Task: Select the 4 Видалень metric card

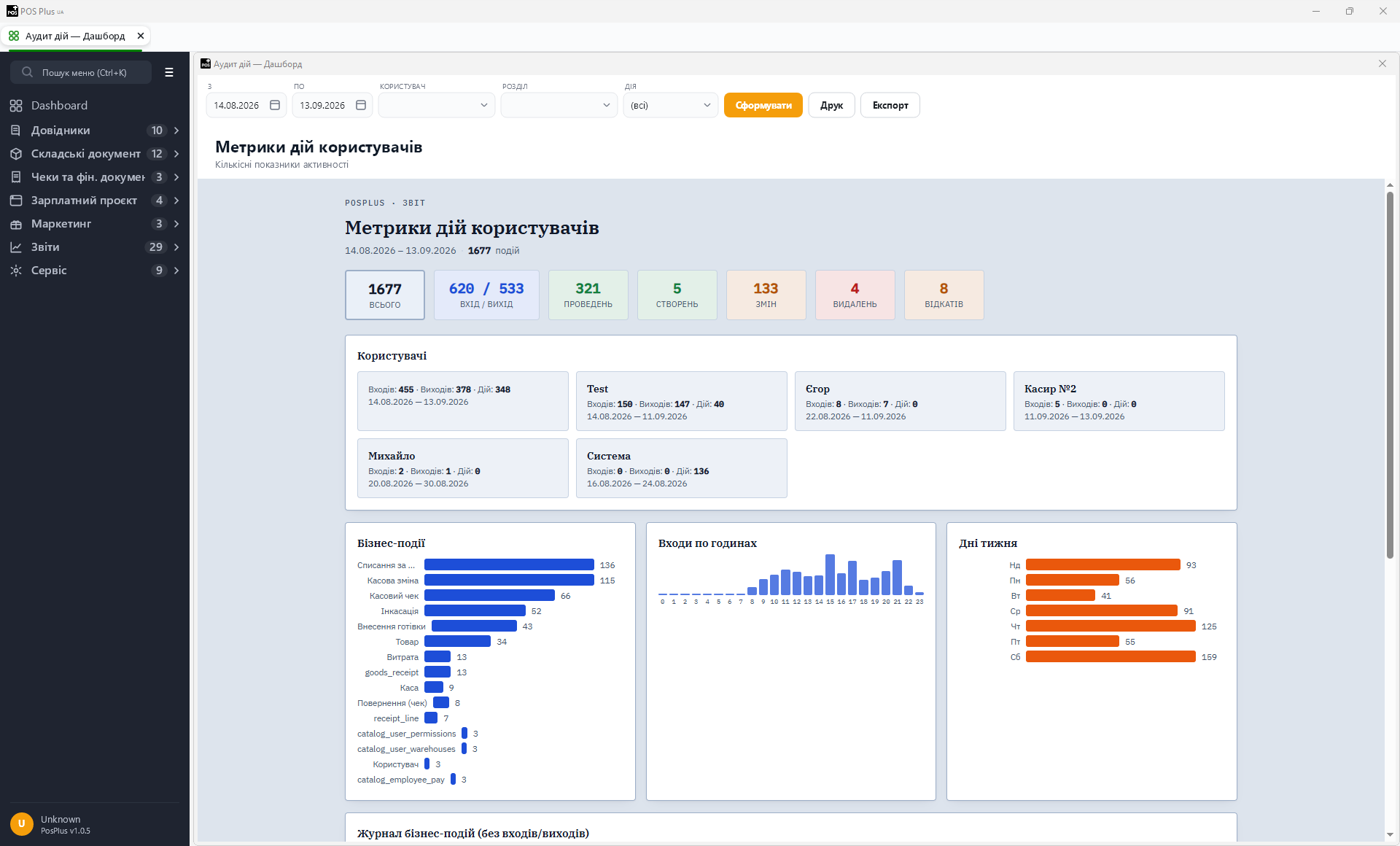Action: click(x=855, y=295)
